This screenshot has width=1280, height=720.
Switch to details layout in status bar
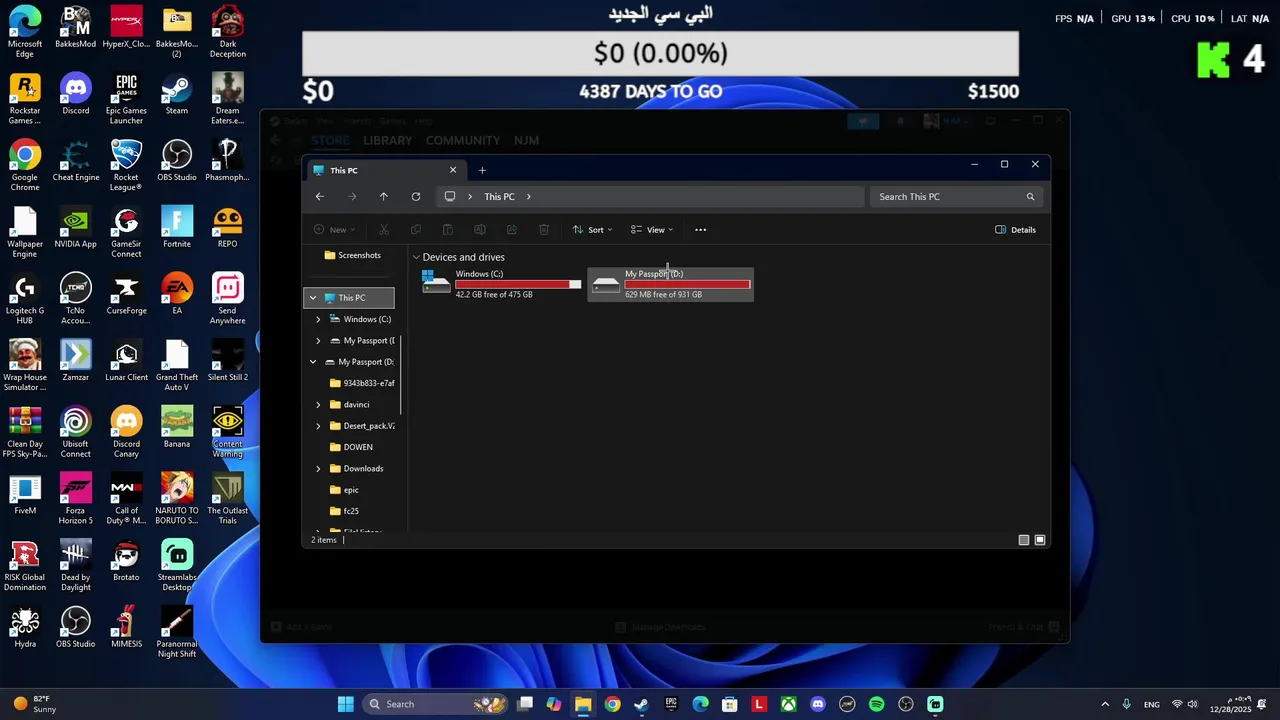pyautogui.click(x=1024, y=540)
